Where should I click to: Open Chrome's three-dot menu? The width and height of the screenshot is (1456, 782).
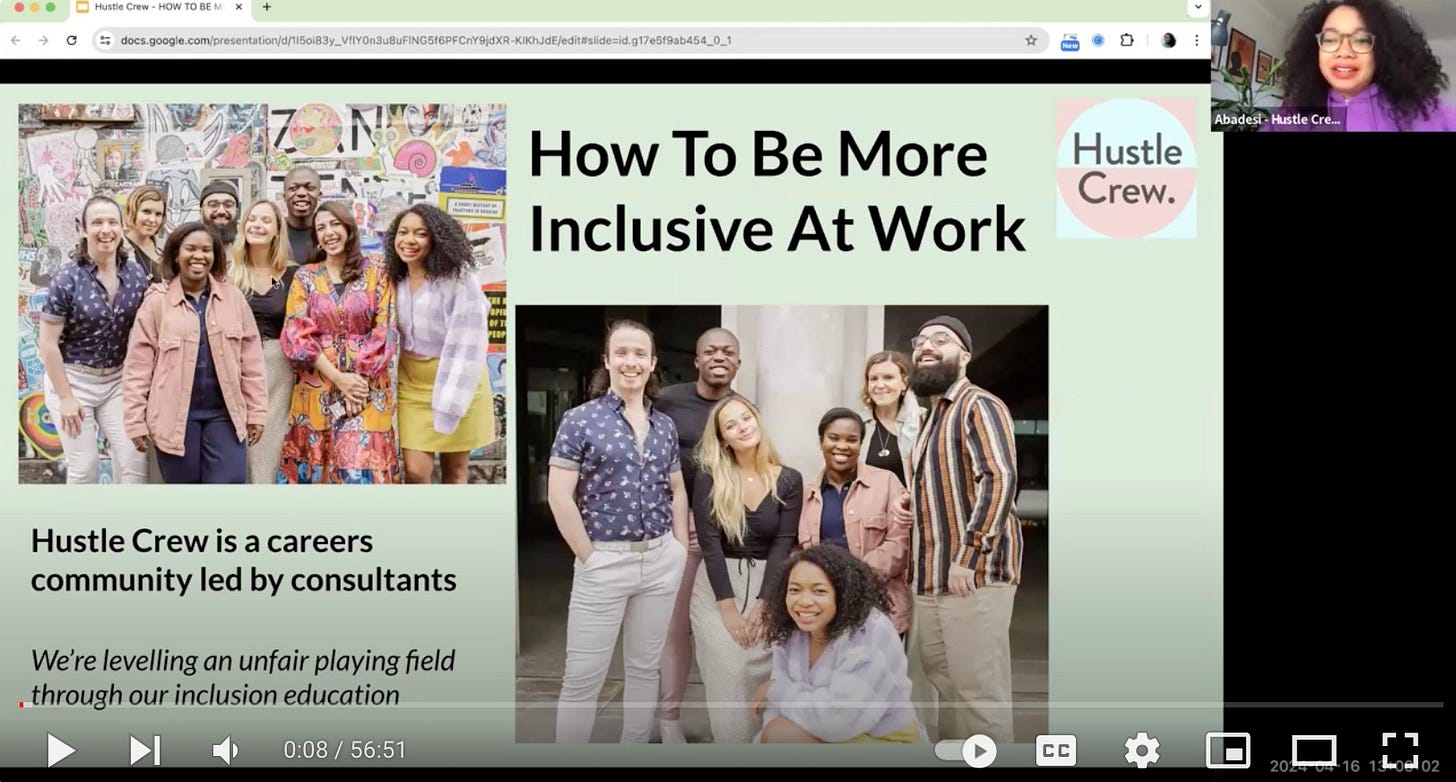pyautogui.click(x=1196, y=40)
